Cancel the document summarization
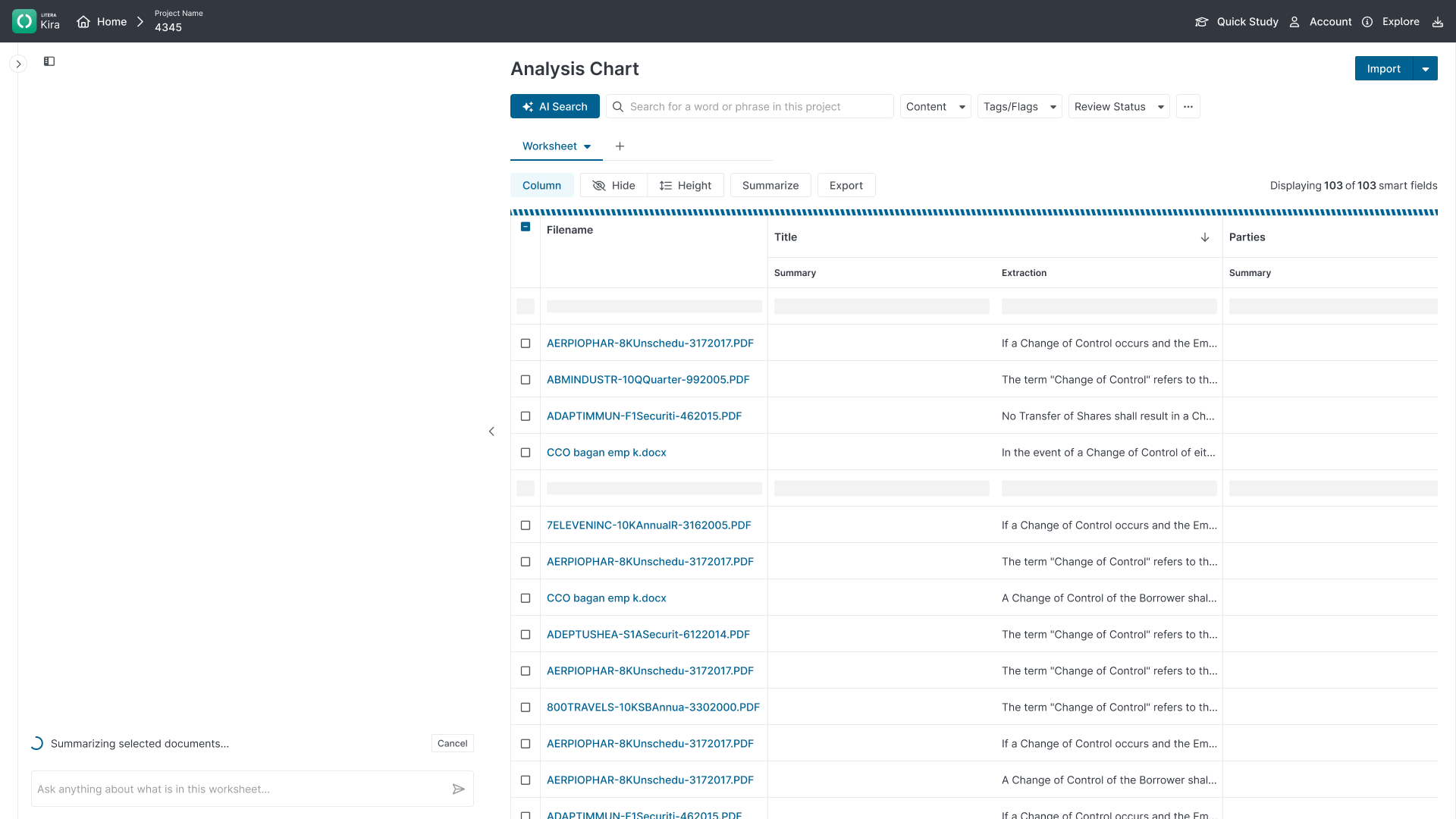Viewport: 1456px width, 819px height. tap(452, 743)
